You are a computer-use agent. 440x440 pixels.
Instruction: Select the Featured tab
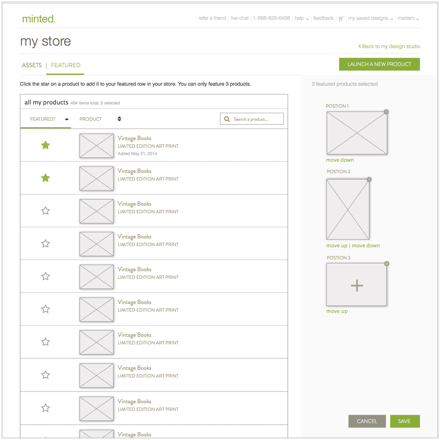pos(66,65)
